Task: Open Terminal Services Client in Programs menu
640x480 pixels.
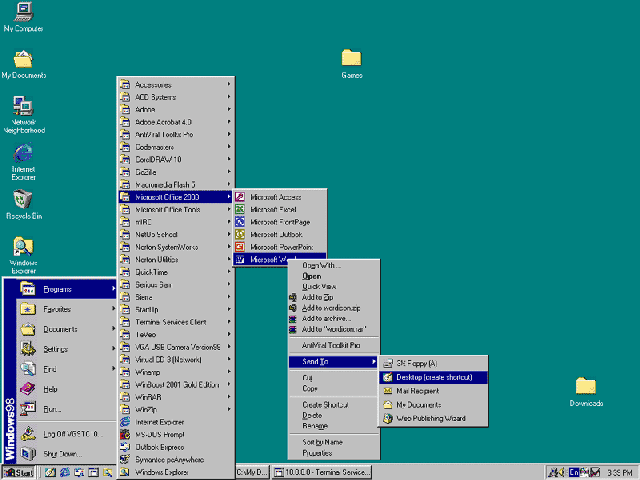Action: [176, 322]
